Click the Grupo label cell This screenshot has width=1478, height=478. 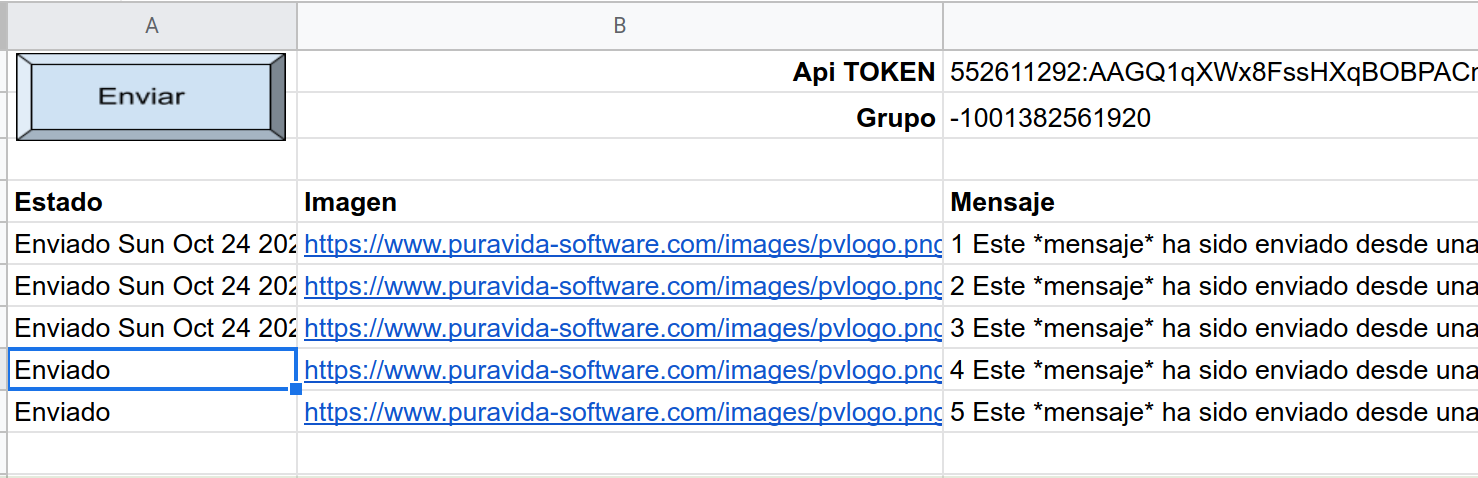pyautogui.click(x=895, y=118)
